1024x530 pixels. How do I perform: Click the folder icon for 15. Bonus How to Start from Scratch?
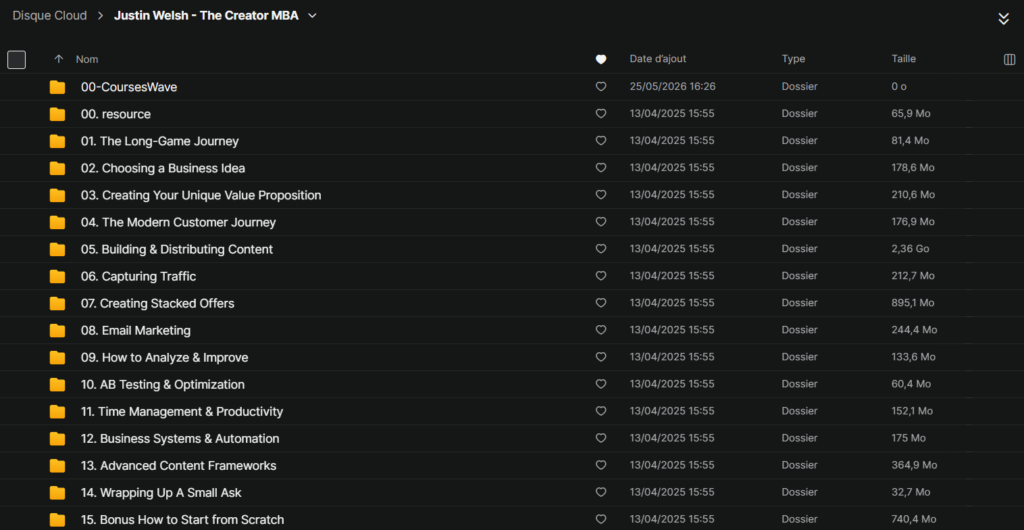[57, 520]
